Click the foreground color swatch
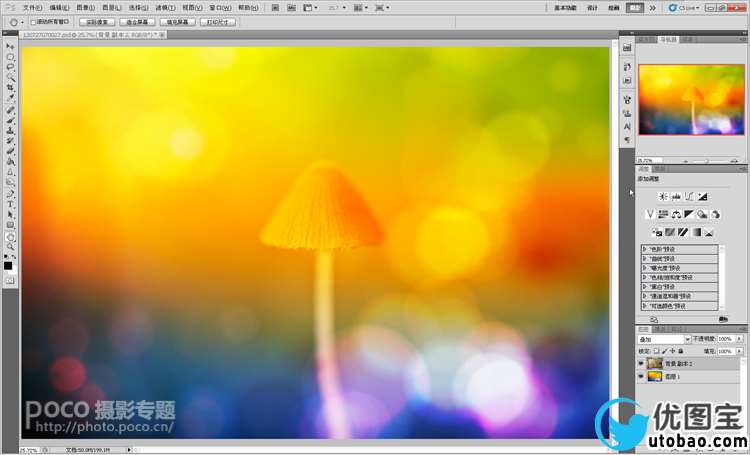Viewport: 750px width, 455px height. pos(8,264)
